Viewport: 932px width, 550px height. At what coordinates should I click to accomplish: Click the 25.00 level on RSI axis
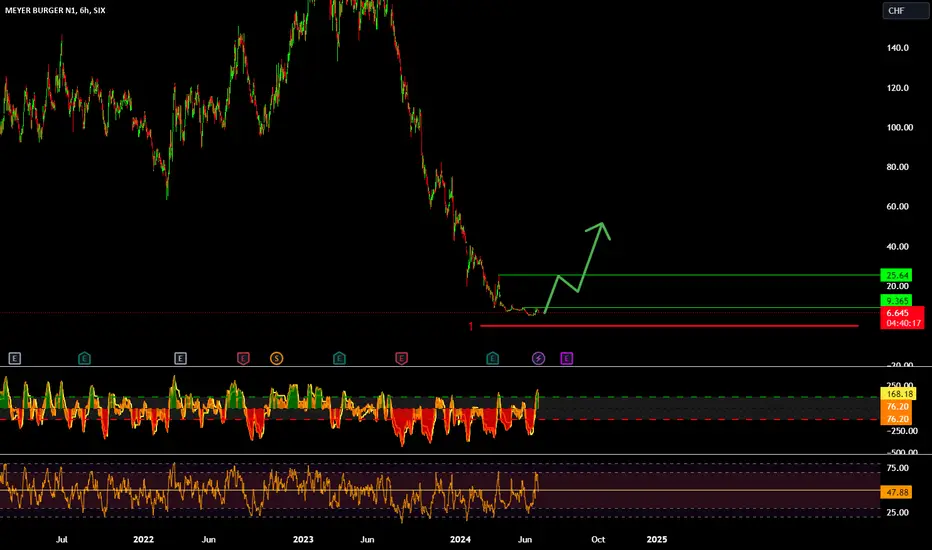click(x=898, y=513)
